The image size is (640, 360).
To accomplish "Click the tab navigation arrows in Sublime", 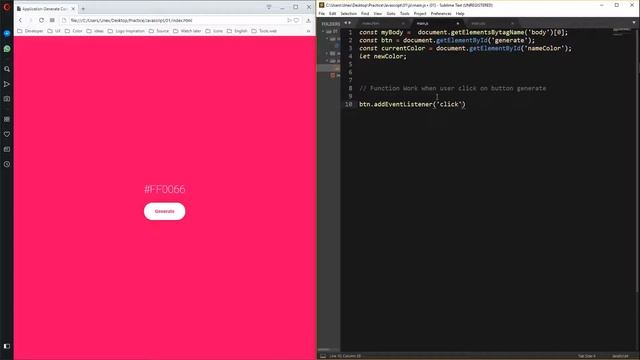I will coord(348,23).
